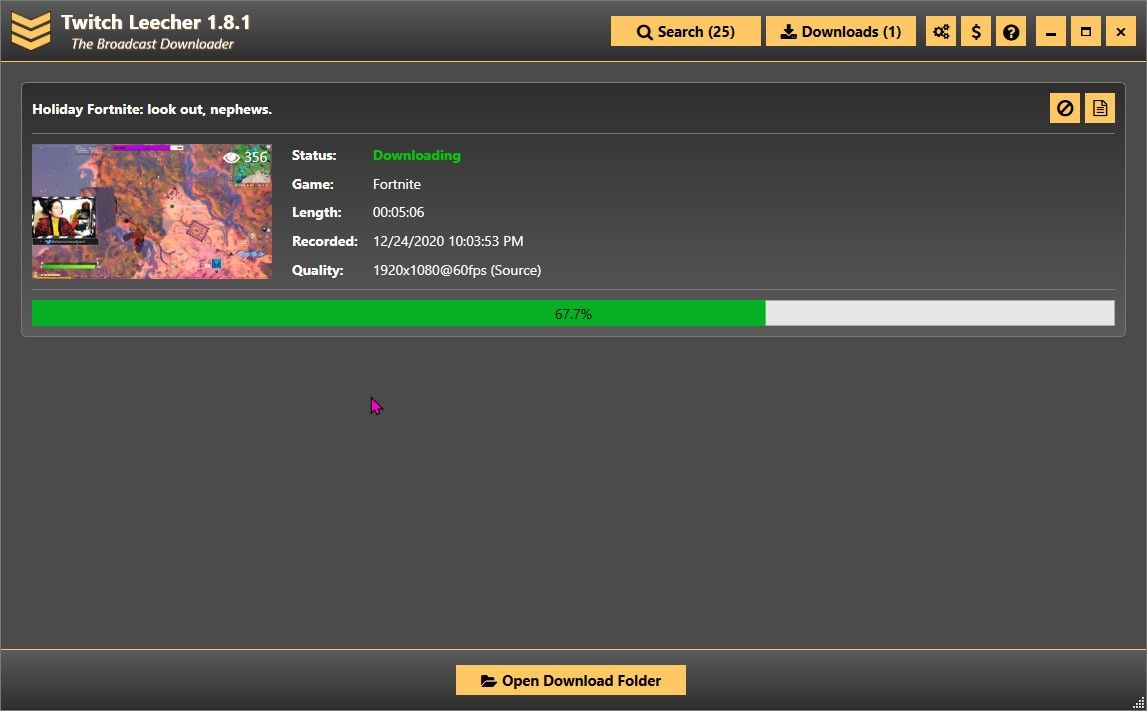Click the 1920x1080@60fps (Source) quality value
The image size is (1147, 711).
coord(456,270)
